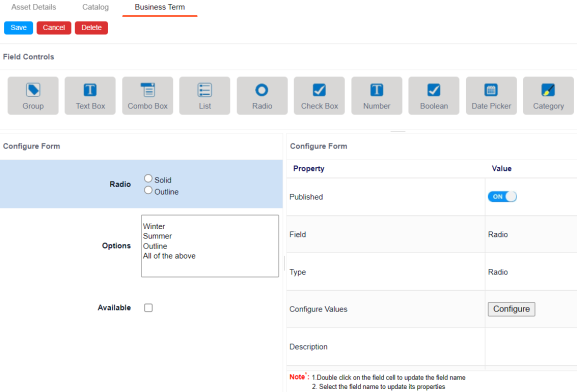Click the Configure Values property label
The image size is (577, 392).
click(318, 309)
